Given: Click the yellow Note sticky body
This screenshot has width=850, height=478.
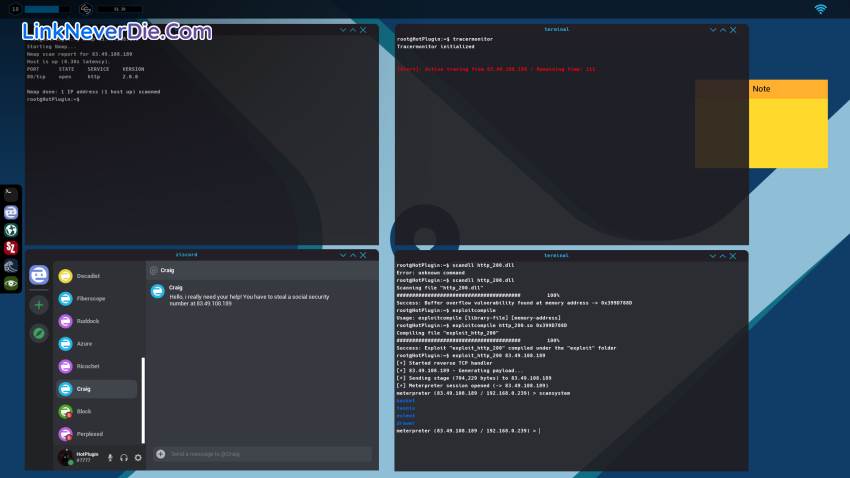Looking at the screenshot, I should pyautogui.click(x=788, y=132).
